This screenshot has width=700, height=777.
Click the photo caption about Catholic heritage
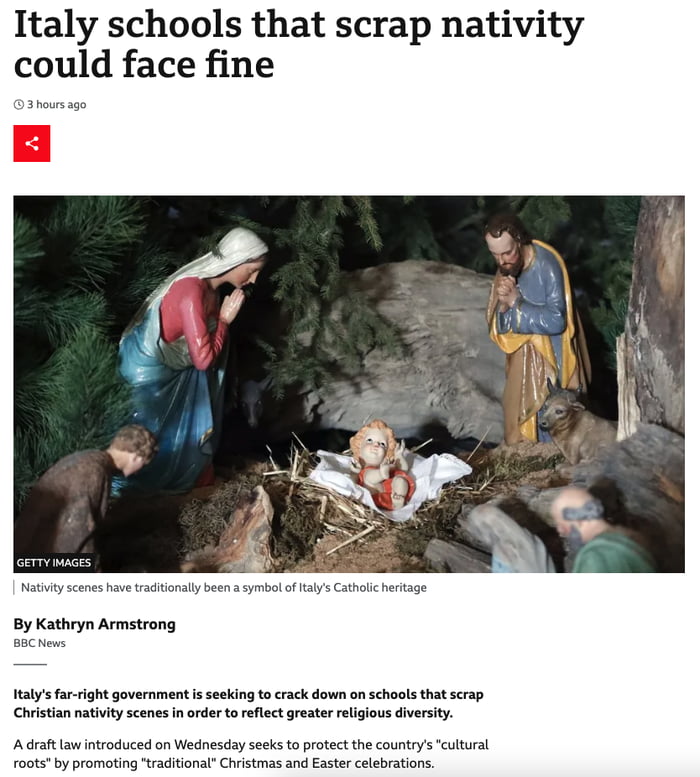223,588
